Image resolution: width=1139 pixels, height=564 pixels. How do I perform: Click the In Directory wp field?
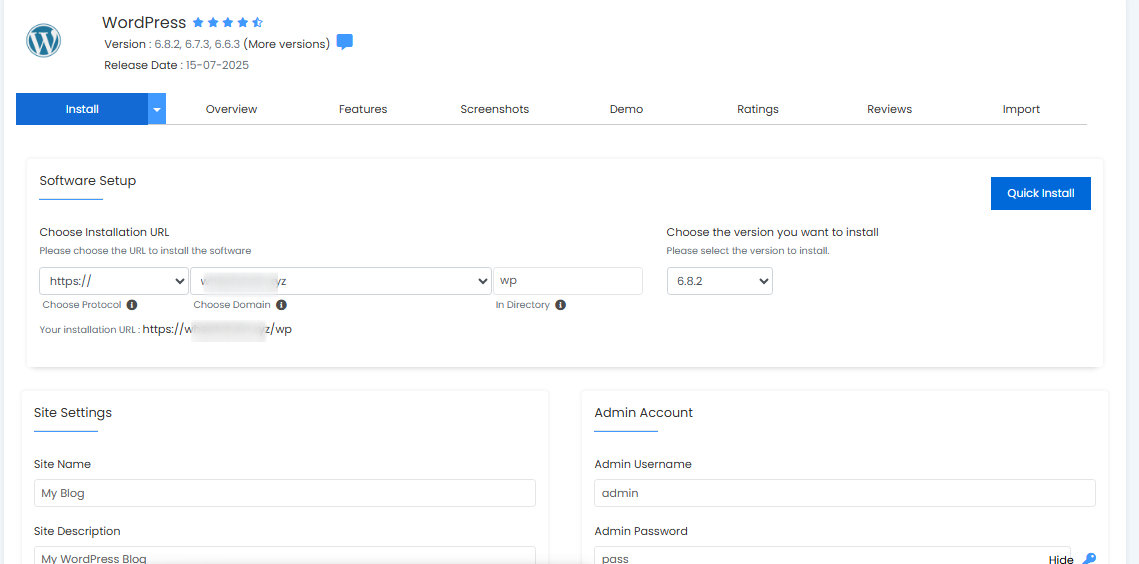(x=568, y=281)
